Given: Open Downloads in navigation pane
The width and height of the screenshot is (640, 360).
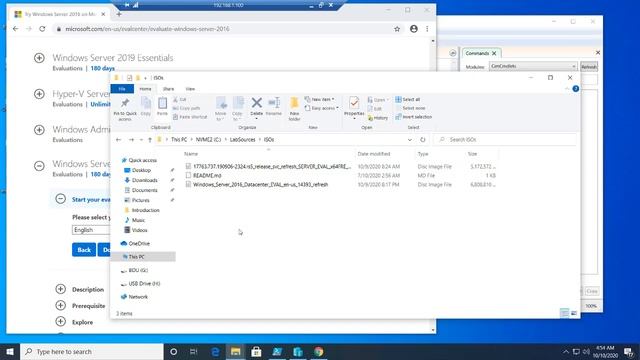Looking at the screenshot, I should pyautogui.click(x=144, y=180).
